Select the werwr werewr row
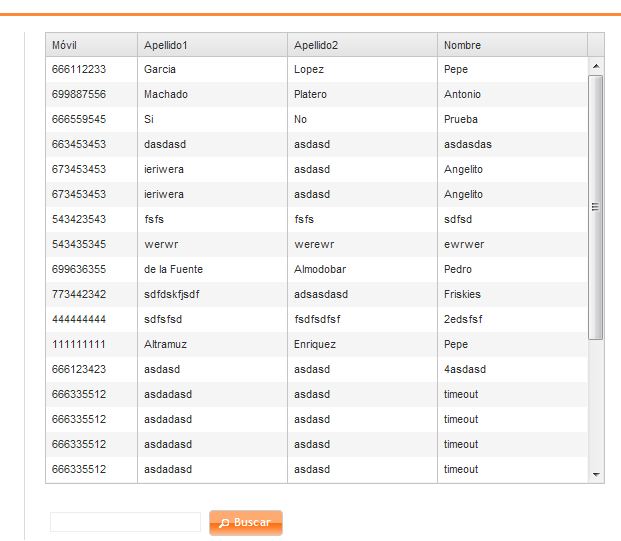621x541 pixels. tap(316, 244)
